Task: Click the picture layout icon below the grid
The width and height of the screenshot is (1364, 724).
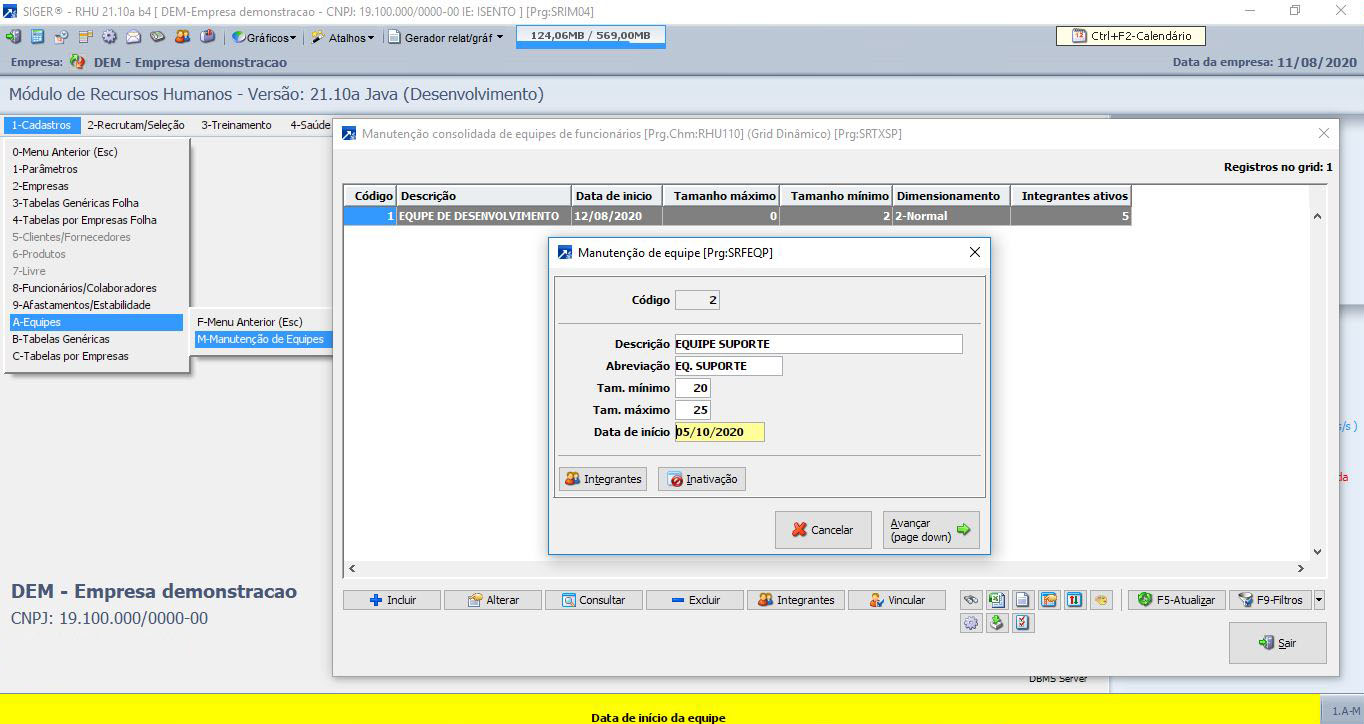Action: click(x=1049, y=600)
